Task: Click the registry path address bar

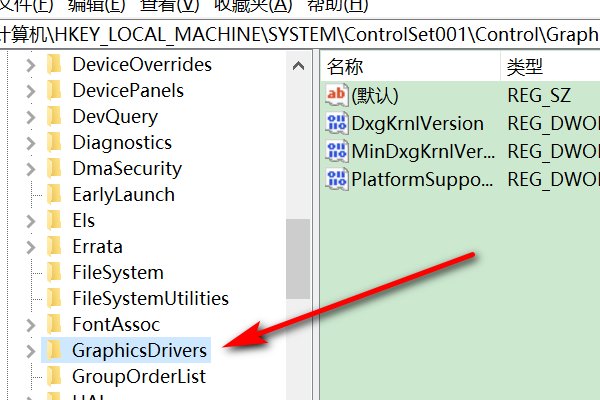Action: (300, 34)
